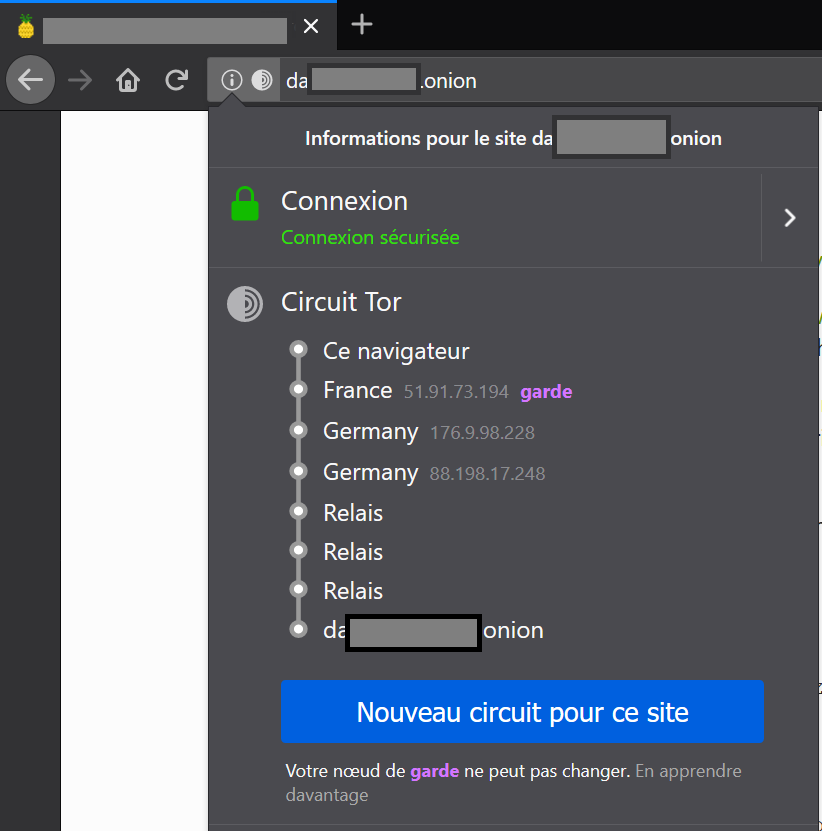
Task: Click the onion circuit icon in address bar
Action: pyautogui.click(x=262, y=80)
